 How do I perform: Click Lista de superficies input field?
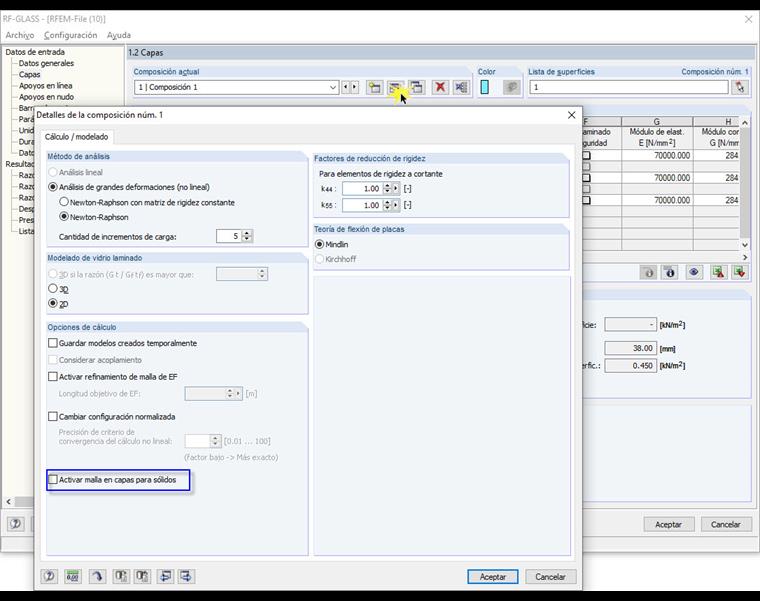click(x=629, y=87)
